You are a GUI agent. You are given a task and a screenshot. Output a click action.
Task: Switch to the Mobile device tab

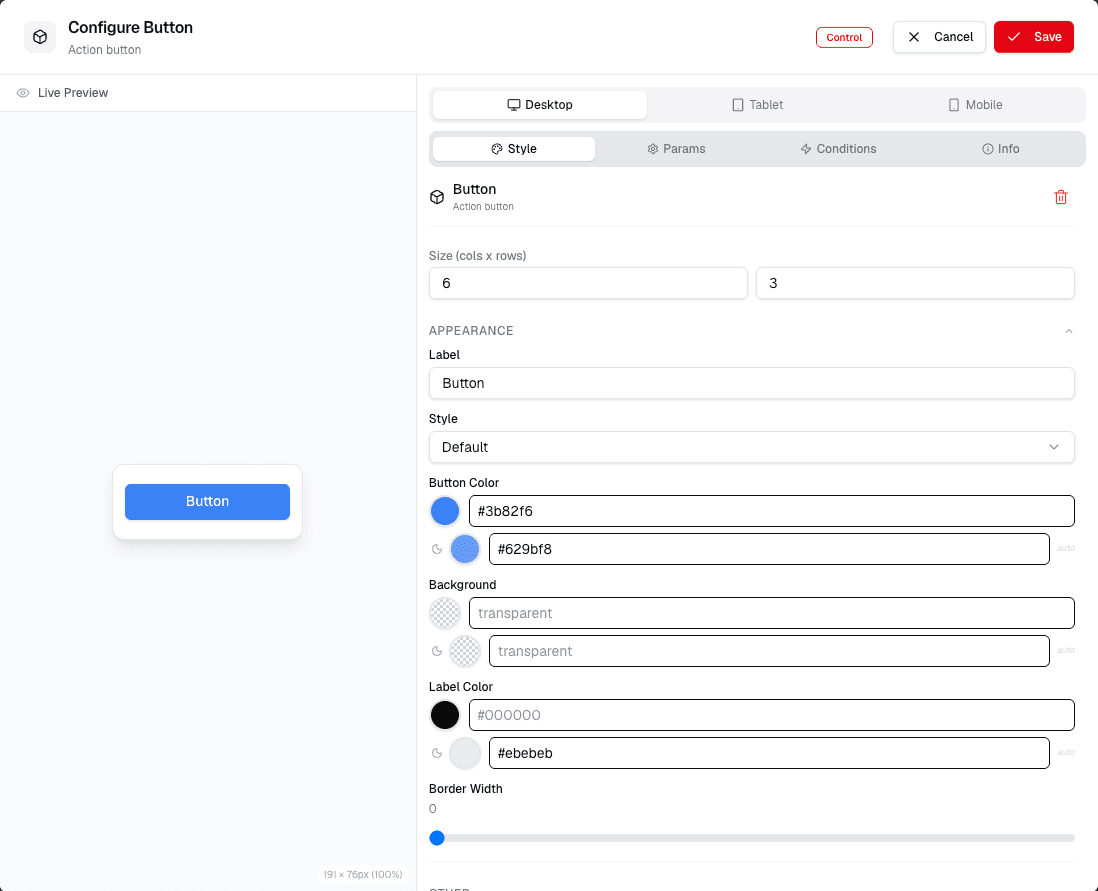pos(975,105)
